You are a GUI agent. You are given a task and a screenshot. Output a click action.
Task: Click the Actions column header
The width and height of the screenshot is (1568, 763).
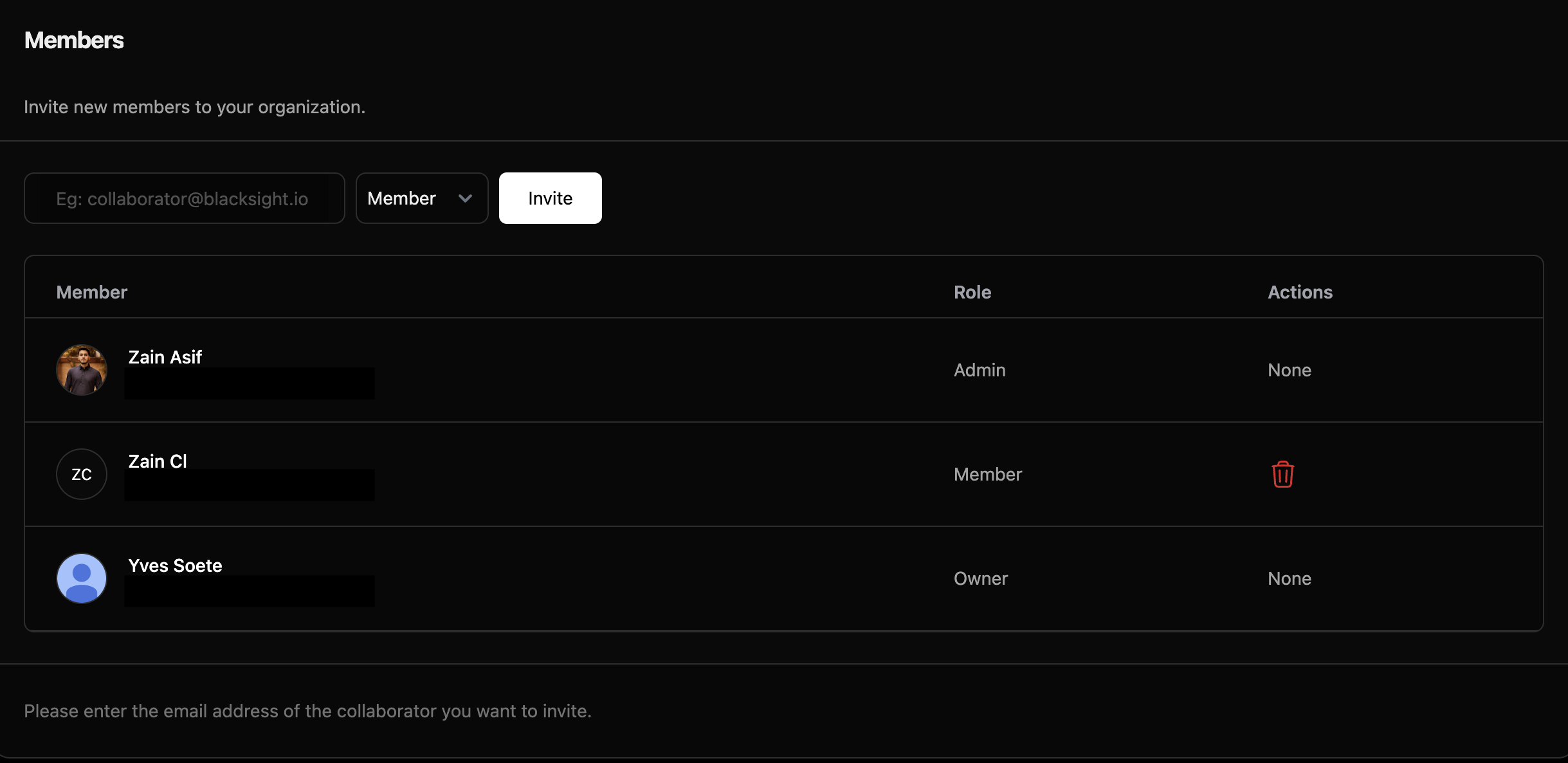click(1300, 292)
